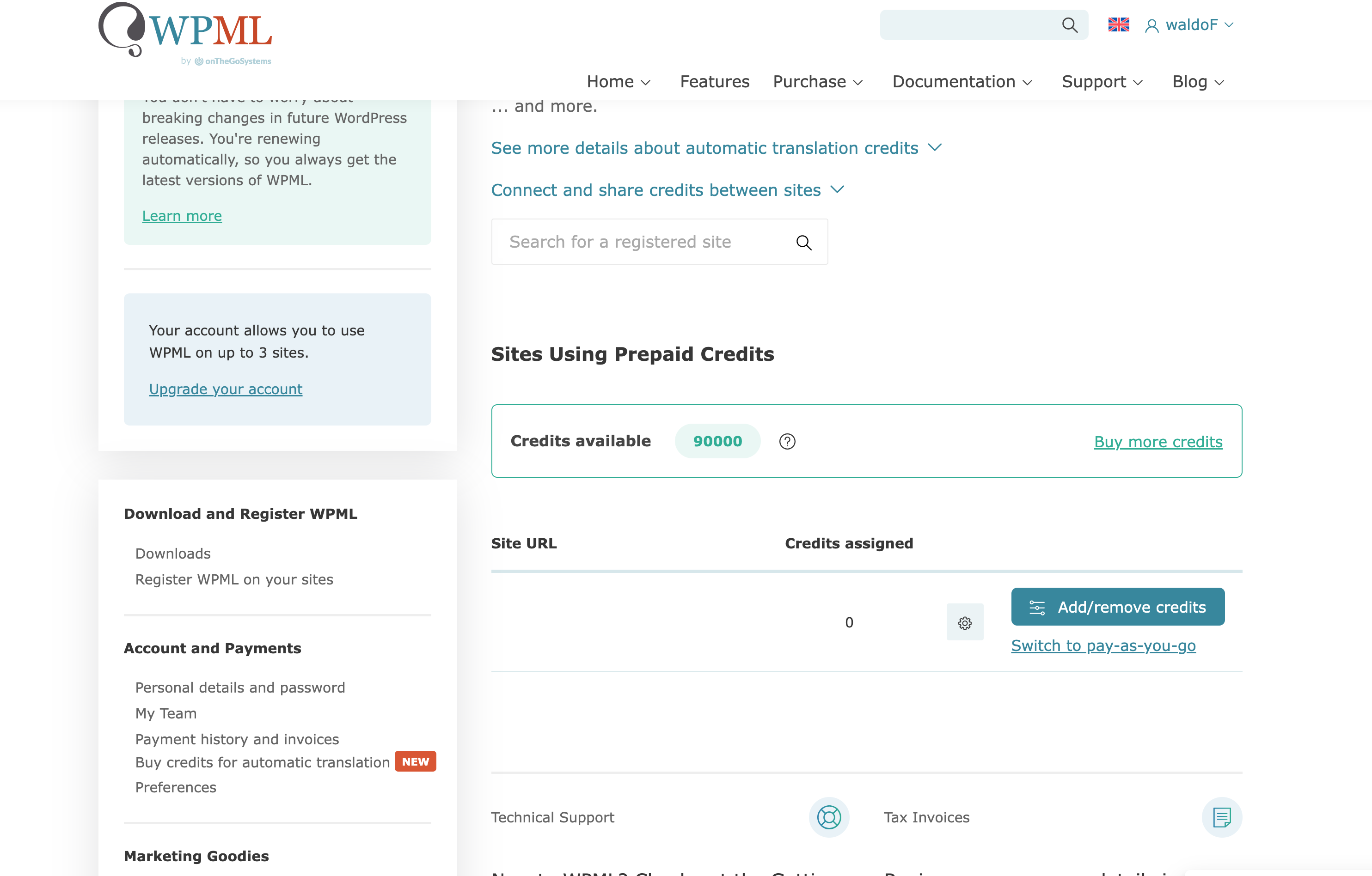Image resolution: width=1372 pixels, height=876 pixels.
Task: Expand Connect and share credits between sites
Action: [x=667, y=190]
